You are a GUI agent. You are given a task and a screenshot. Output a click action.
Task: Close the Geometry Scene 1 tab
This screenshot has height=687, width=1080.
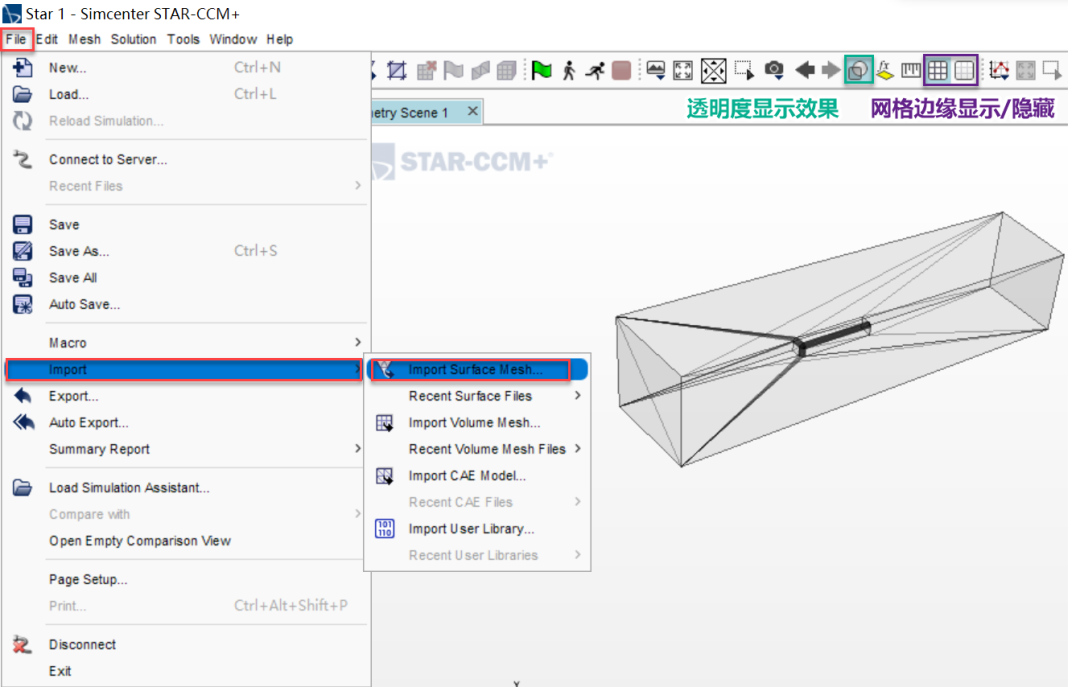[472, 111]
